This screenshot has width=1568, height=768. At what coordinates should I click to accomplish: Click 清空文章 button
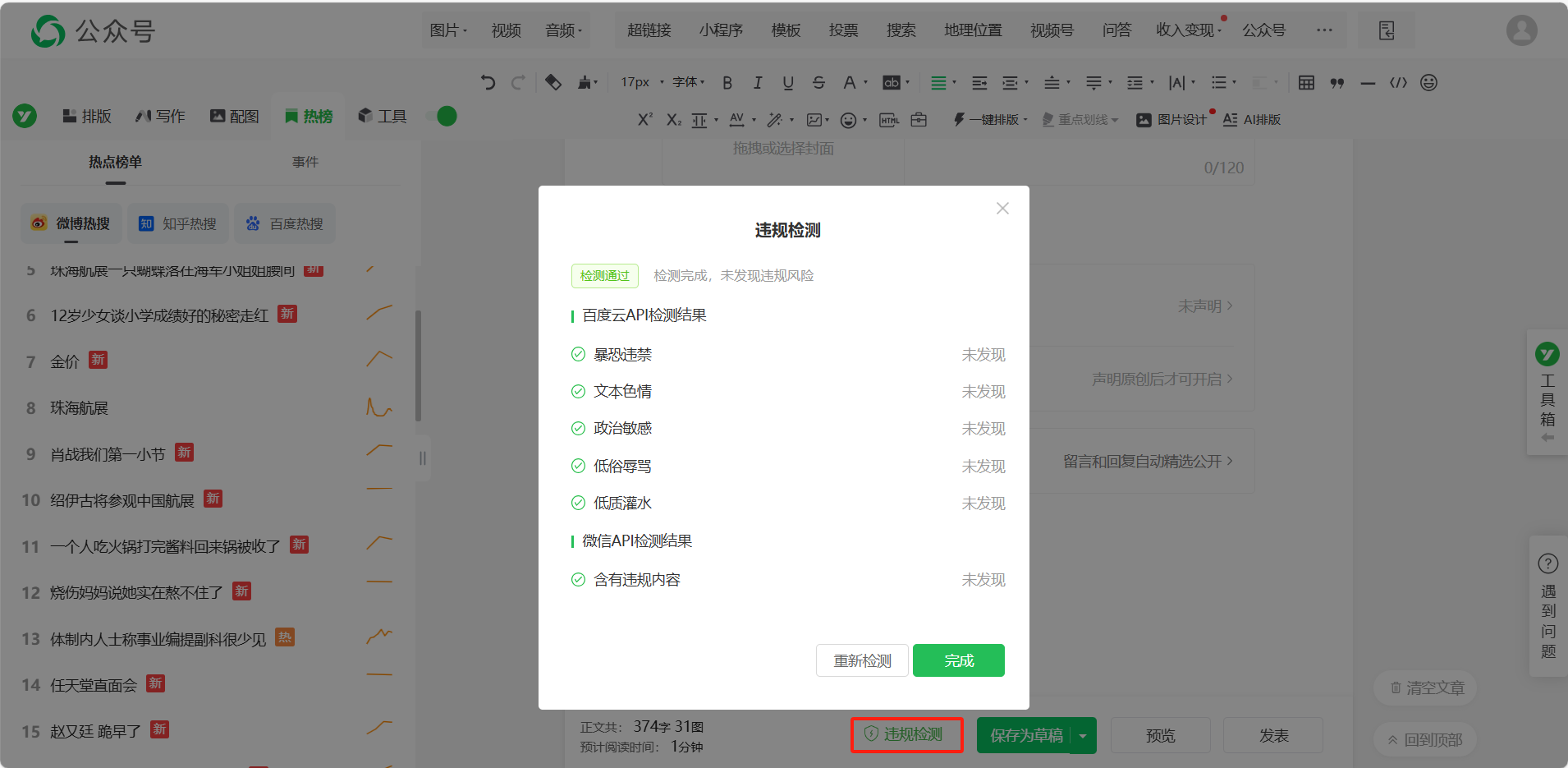pyautogui.click(x=1426, y=688)
